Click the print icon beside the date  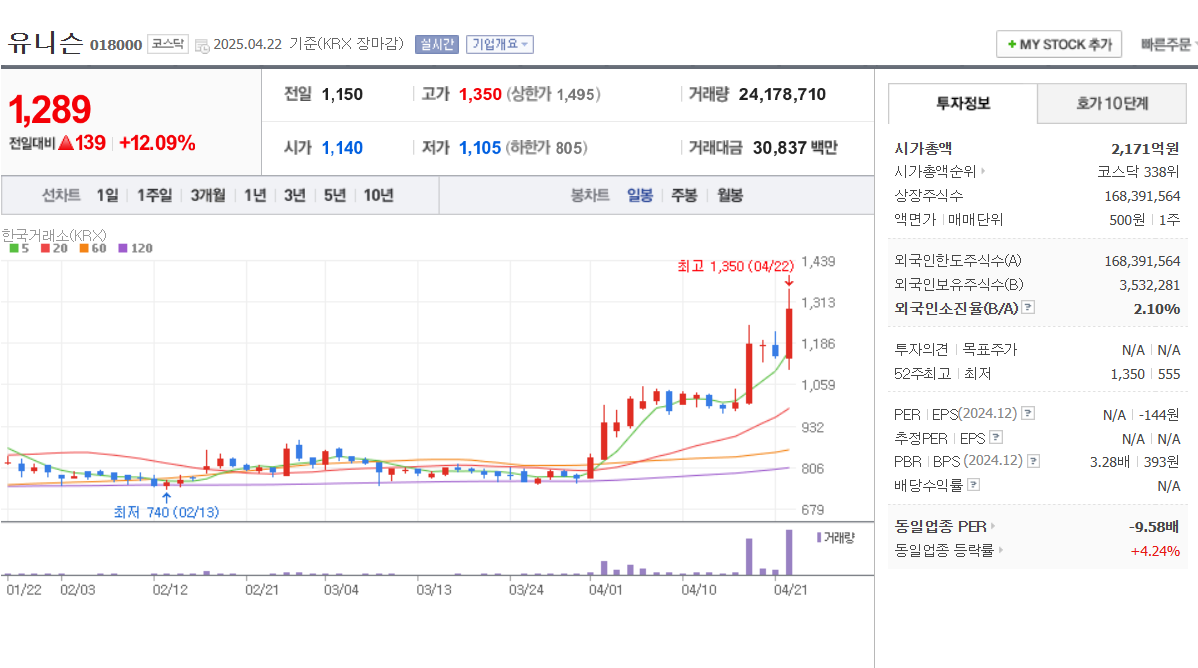pos(204,44)
